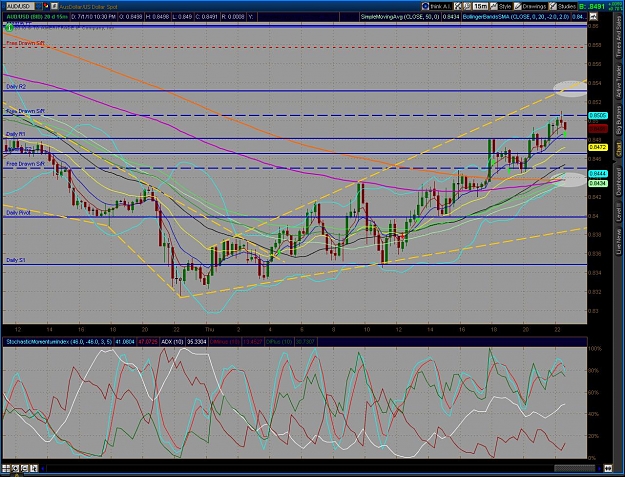Open think A.I. button
The width and height of the screenshot is (625, 477).
[x=436, y=6]
